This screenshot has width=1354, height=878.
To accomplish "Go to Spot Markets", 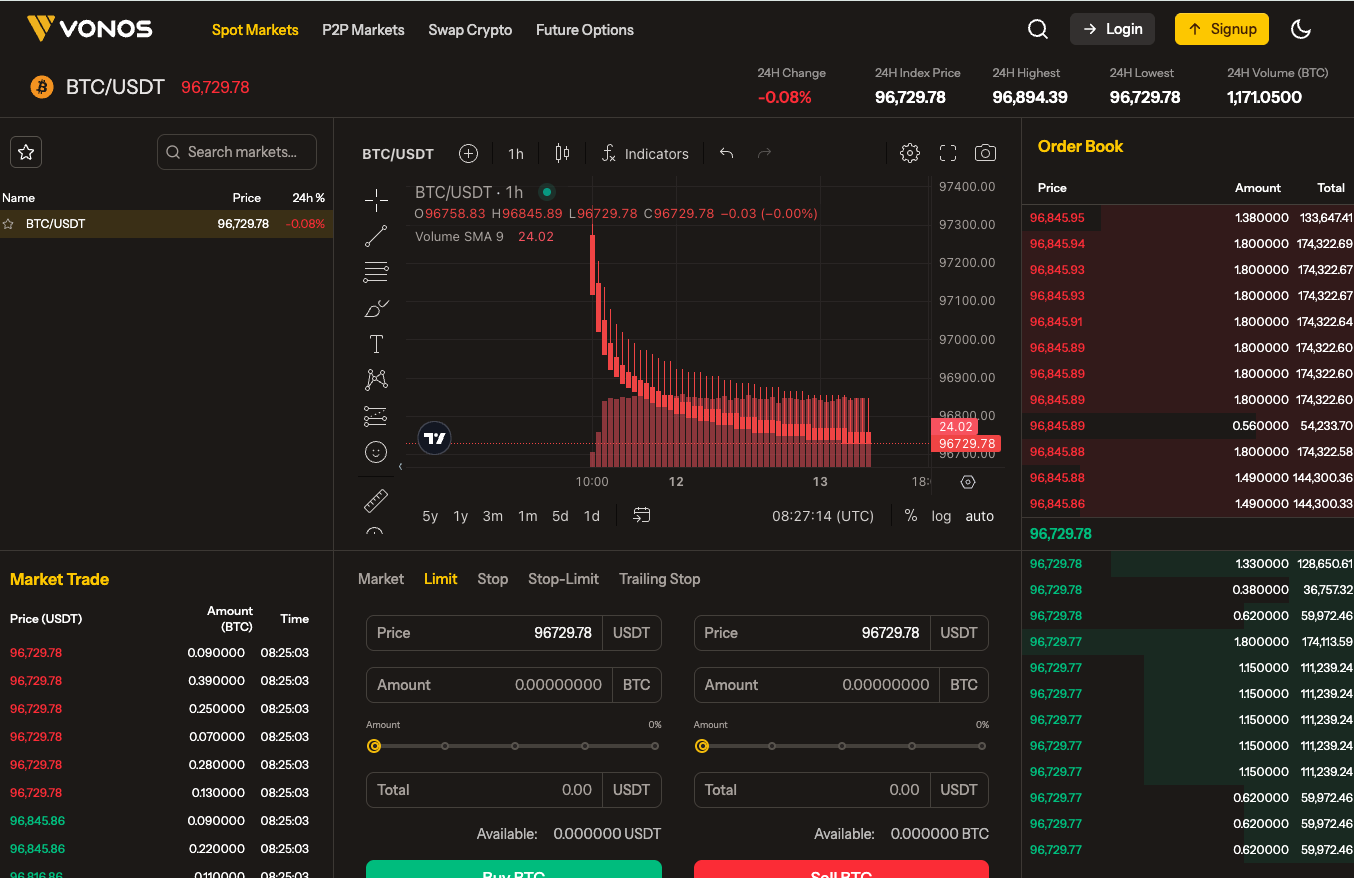I will pos(255,30).
